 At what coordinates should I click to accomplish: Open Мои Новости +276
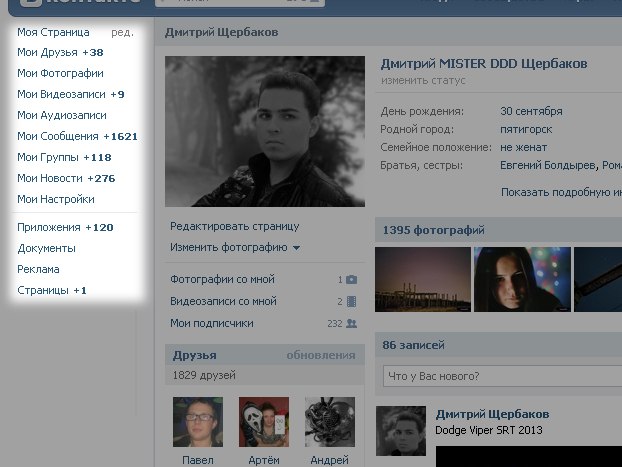pyautogui.click(x=66, y=179)
